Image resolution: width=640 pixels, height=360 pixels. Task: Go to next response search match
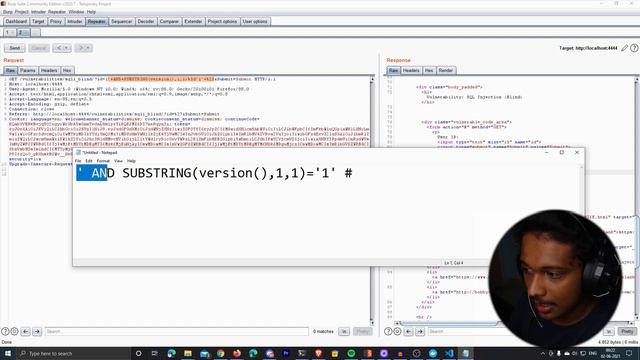tap(420, 331)
